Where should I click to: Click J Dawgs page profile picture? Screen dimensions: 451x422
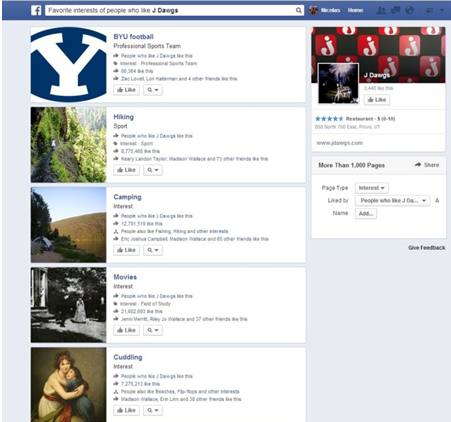coord(338,83)
